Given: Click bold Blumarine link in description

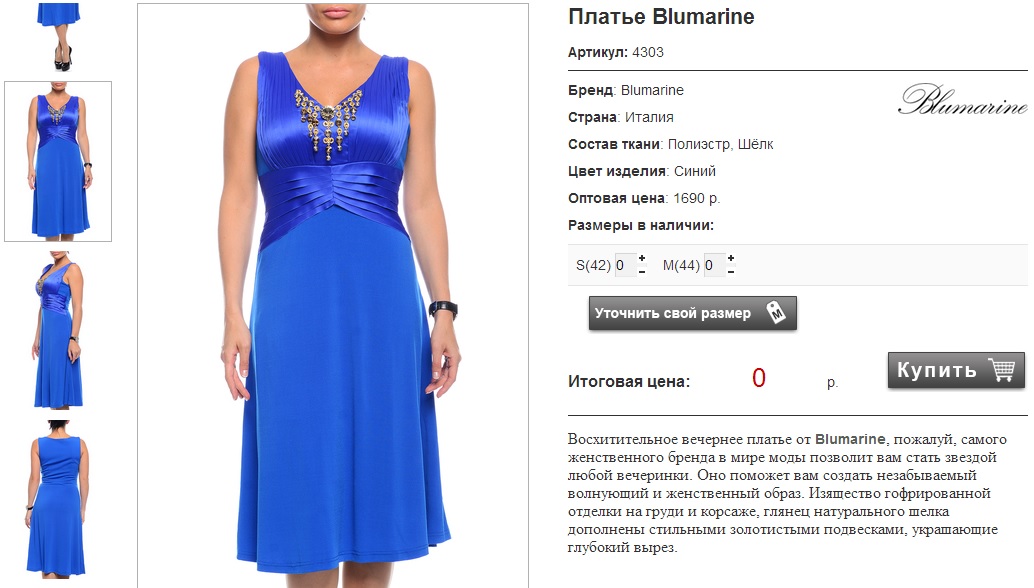Looking at the screenshot, I should tap(850, 439).
